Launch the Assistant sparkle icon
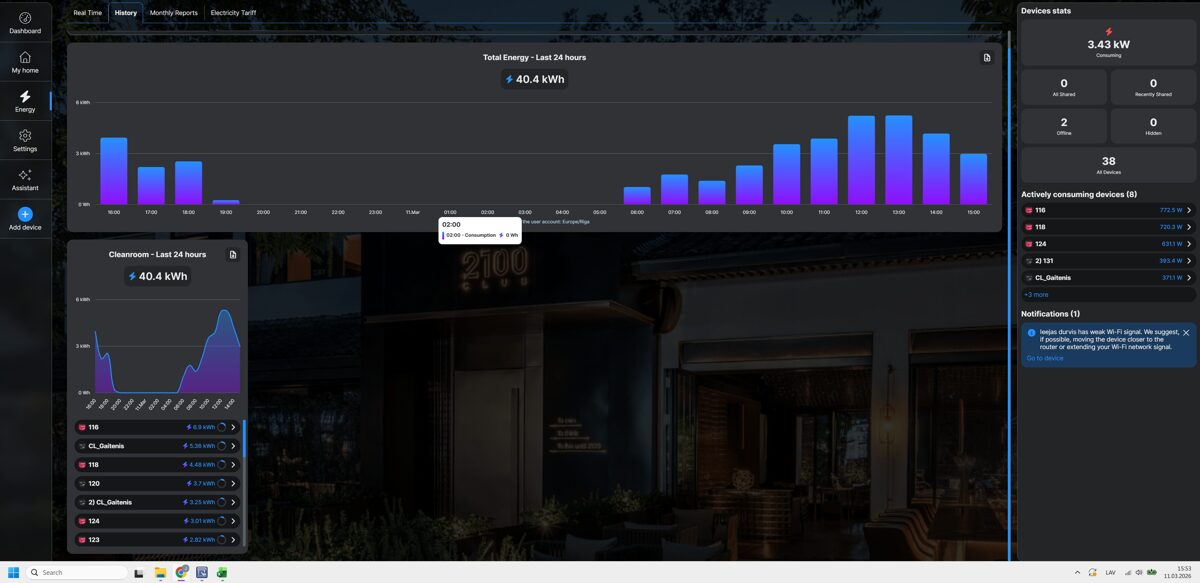Screen dimensions: 1200x583 pos(25,180)
